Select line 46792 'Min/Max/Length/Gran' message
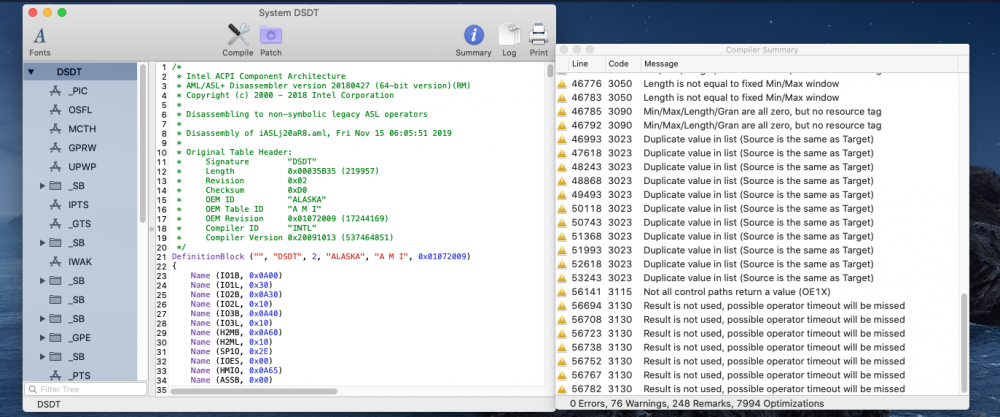Screen dimensions: 1000x417 point(762,126)
